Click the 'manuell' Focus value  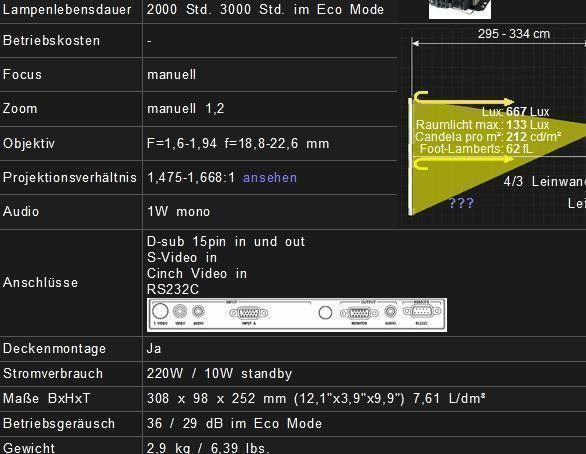pos(172,74)
